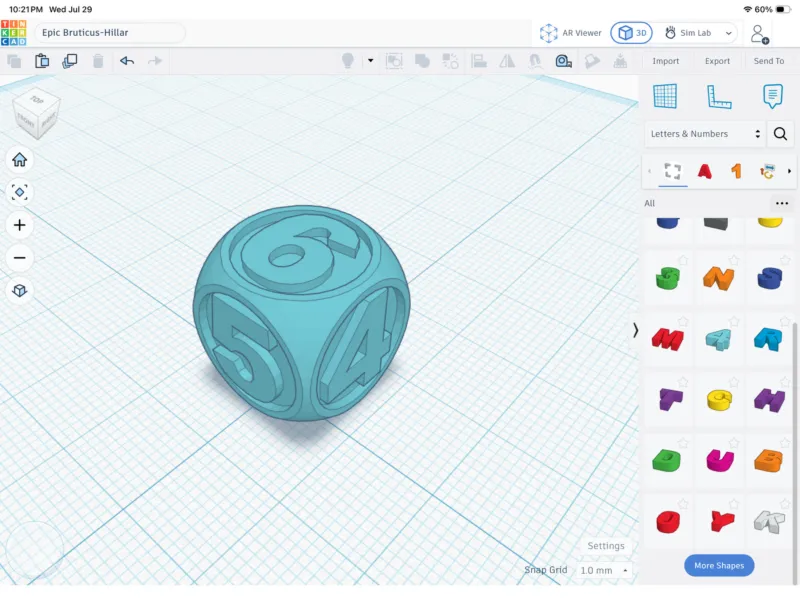
Task: Pick the light blue number 4 shape
Action: tap(718, 339)
